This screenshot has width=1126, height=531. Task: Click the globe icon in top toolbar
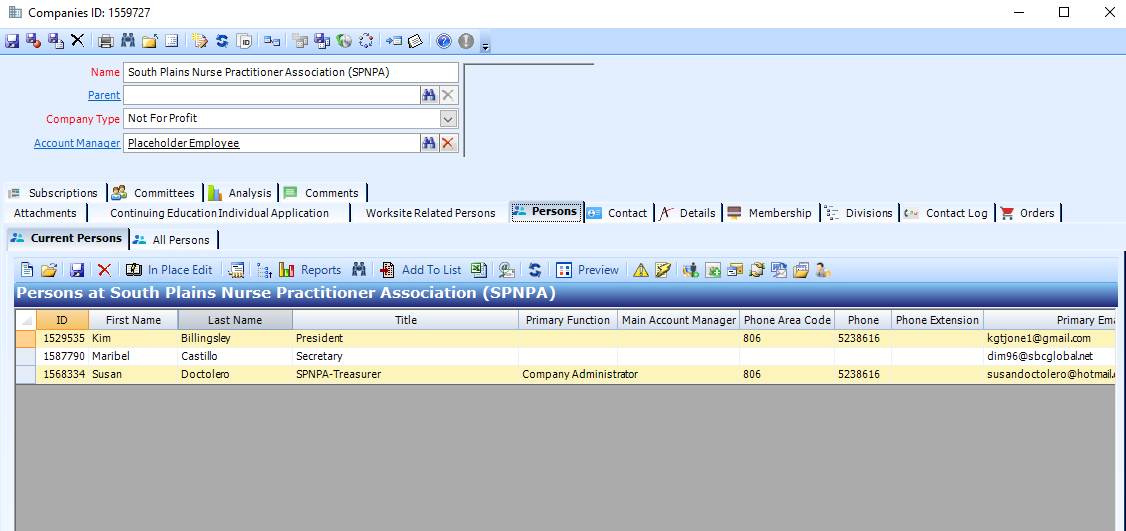344,41
